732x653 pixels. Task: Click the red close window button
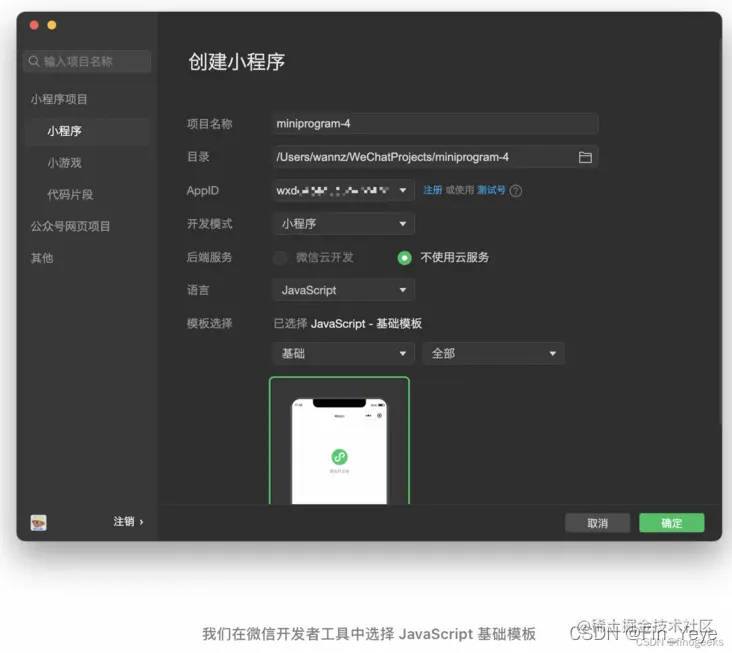pos(34,25)
